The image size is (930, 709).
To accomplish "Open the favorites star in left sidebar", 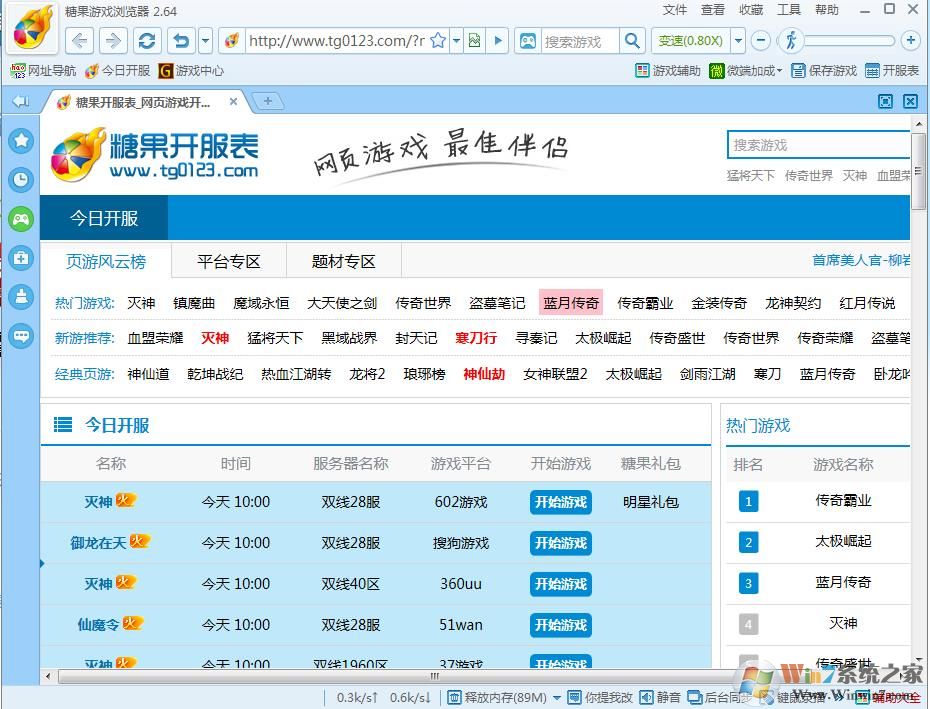I will [x=21, y=141].
